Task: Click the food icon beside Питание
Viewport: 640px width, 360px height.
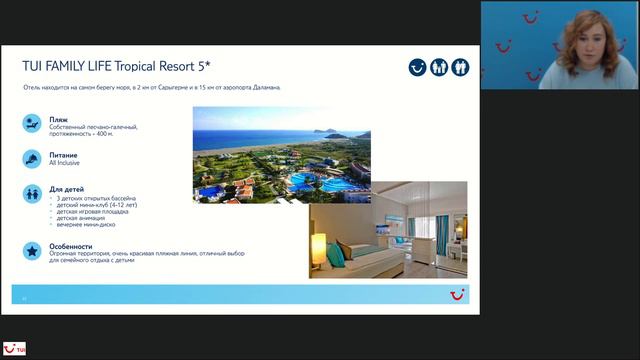Action: point(32,159)
